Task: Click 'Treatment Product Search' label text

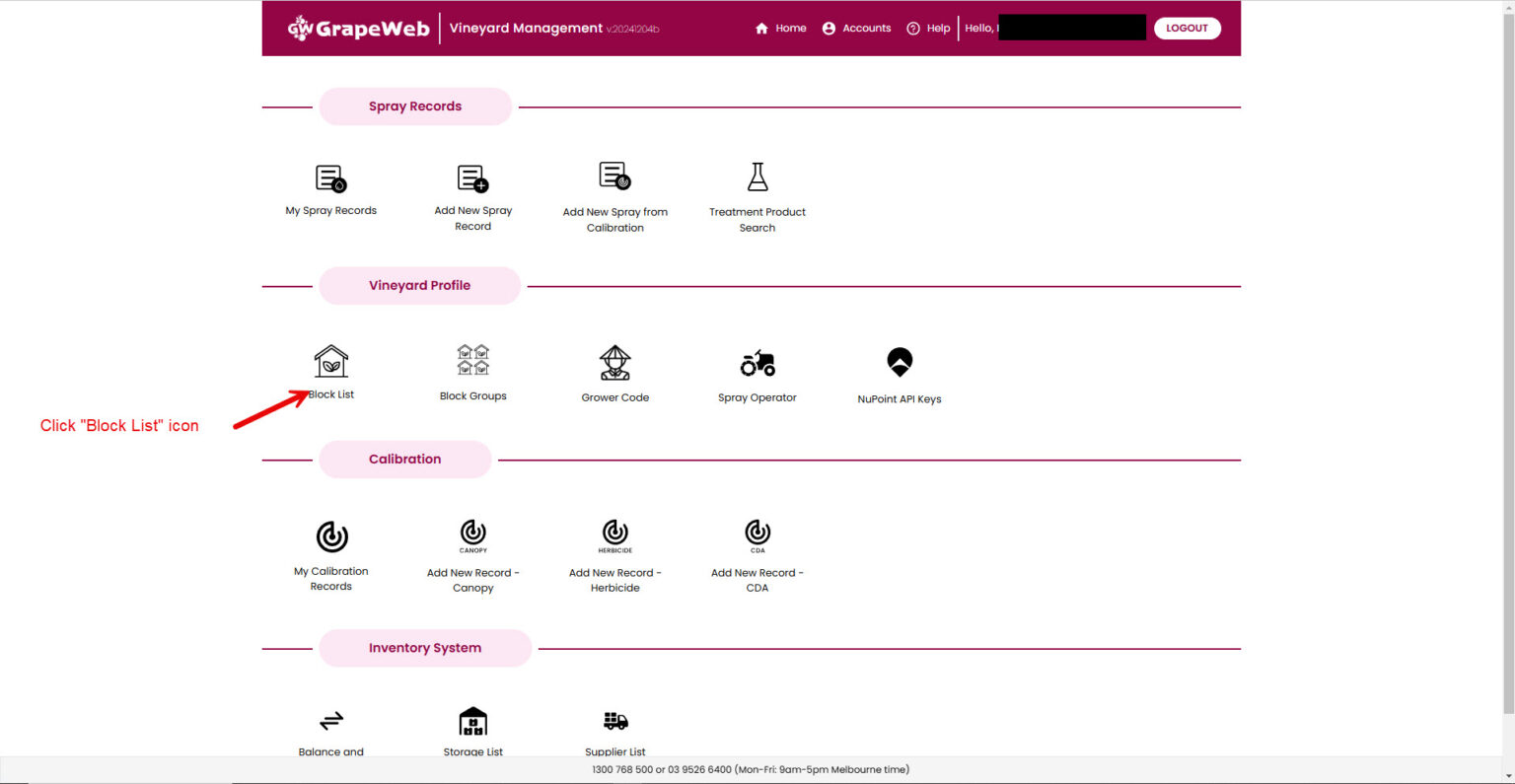Action: 757,220
